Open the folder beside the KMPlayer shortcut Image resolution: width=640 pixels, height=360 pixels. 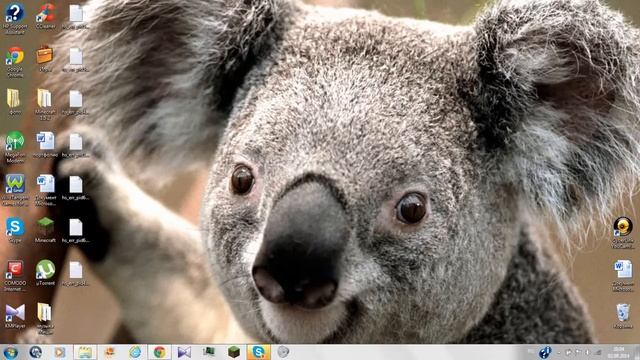(x=45, y=318)
